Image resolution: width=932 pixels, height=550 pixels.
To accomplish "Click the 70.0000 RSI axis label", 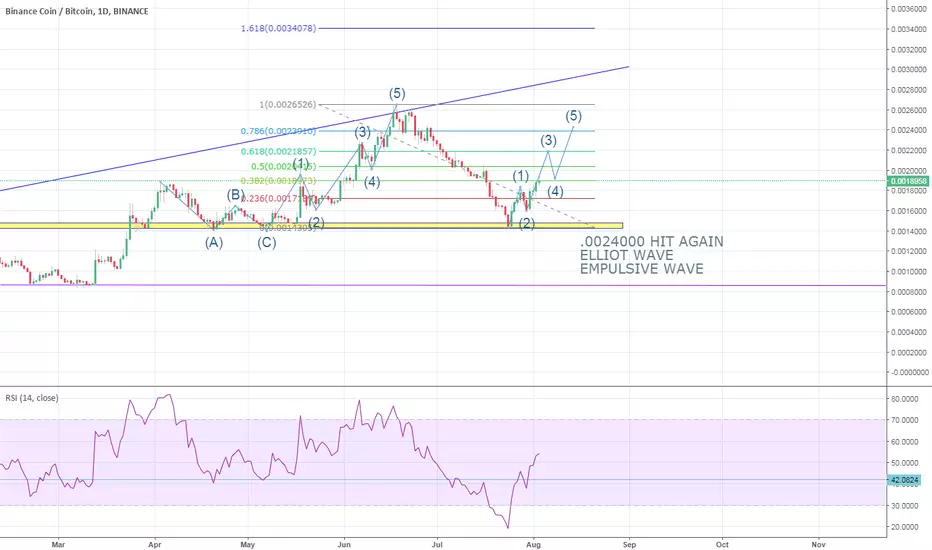I will [x=904, y=420].
